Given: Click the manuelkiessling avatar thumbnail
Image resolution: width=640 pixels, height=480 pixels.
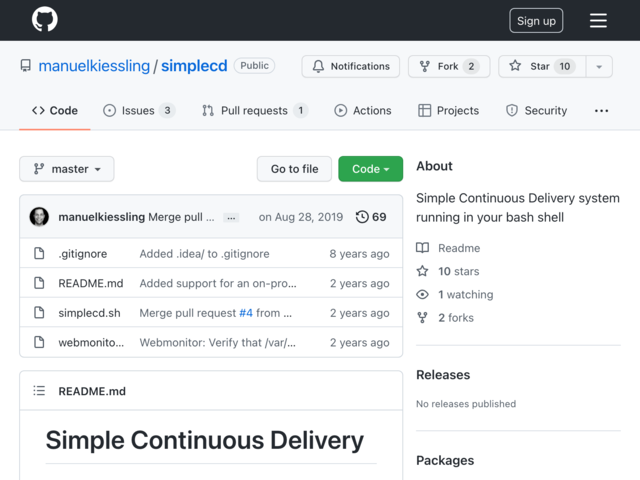Looking at the screenshot, I should [x=39, y=217].
